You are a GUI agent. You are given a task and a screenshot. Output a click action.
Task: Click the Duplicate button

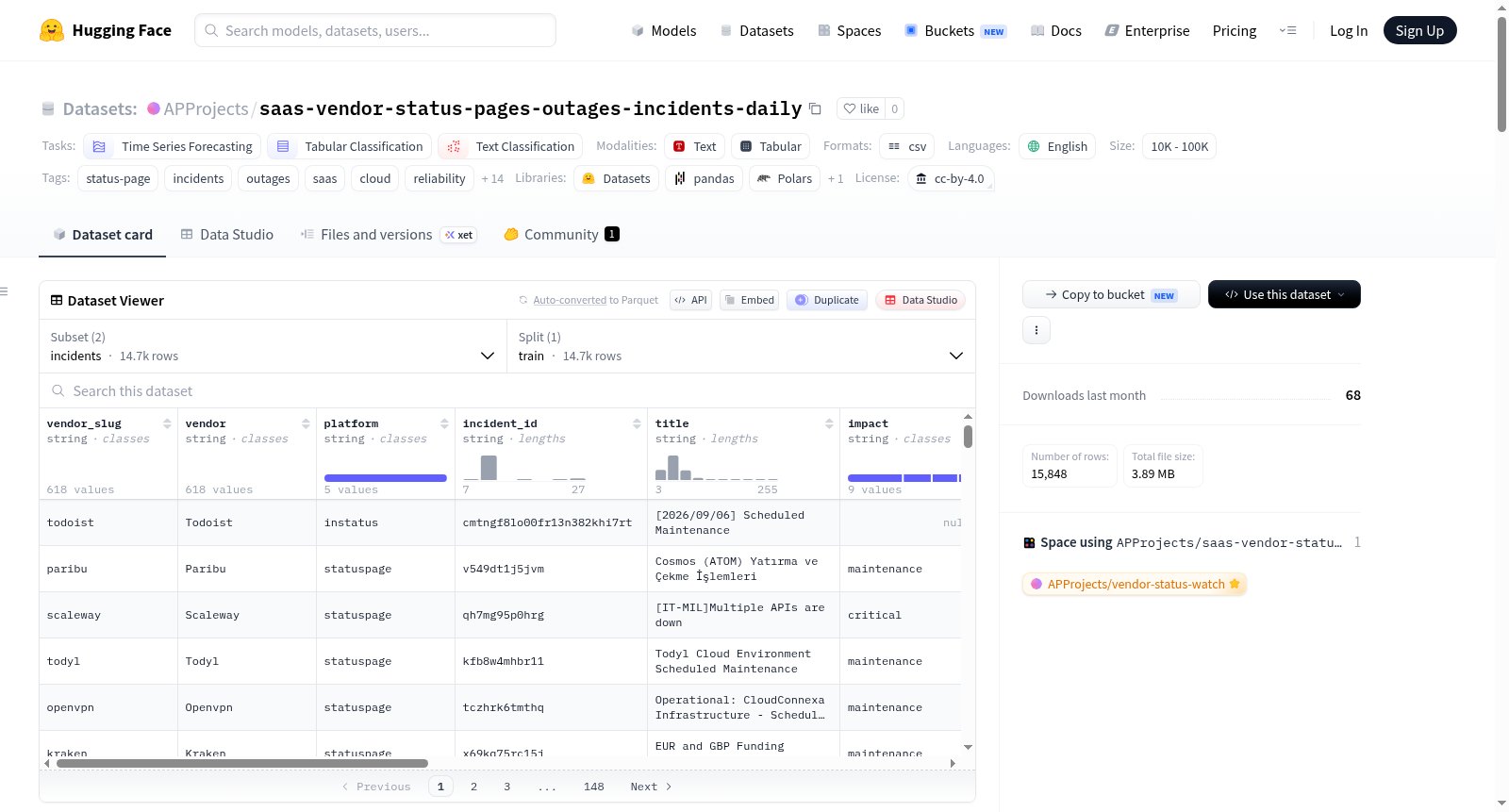[x=827, y=300]
